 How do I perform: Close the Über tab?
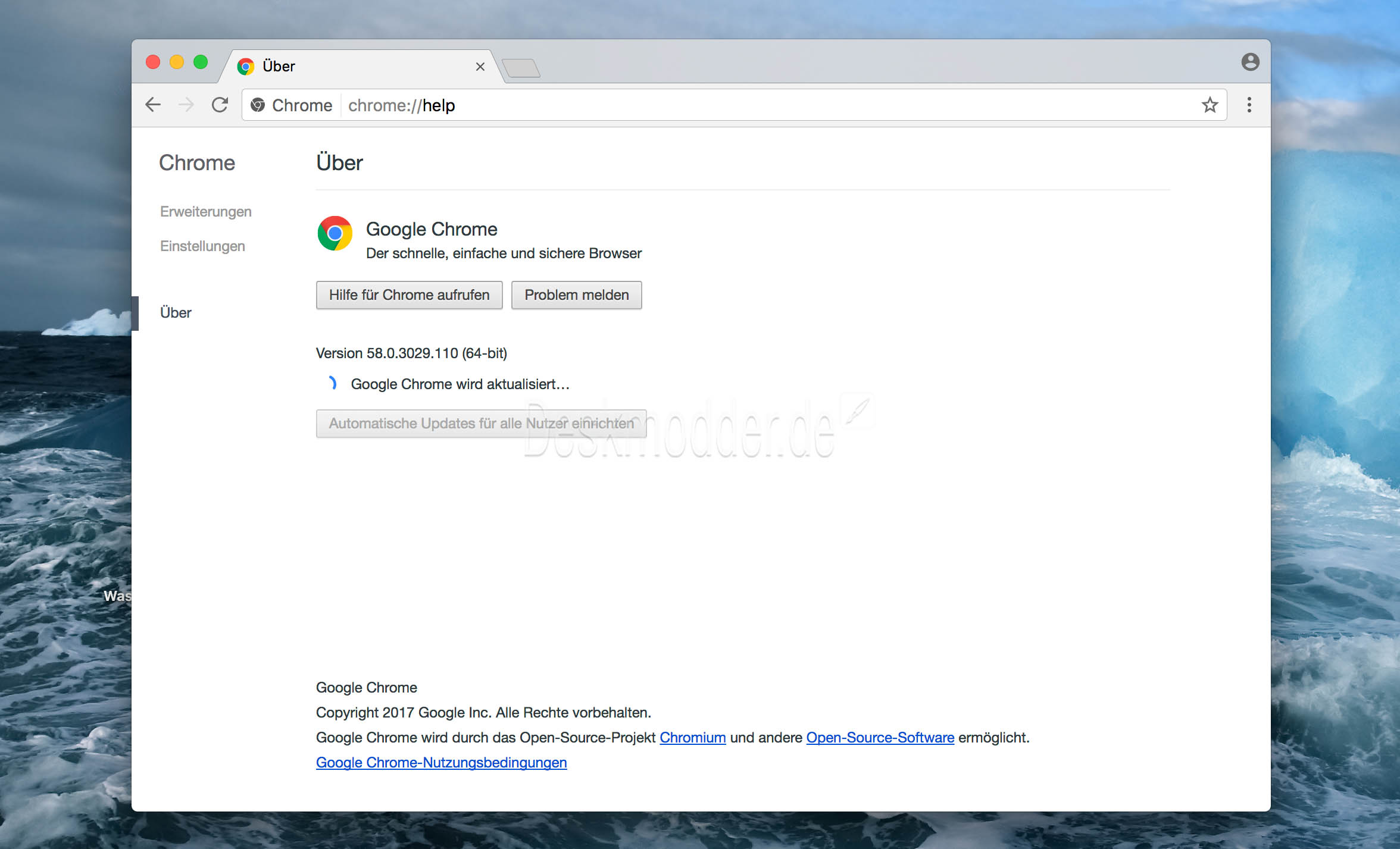coord(480,67)
